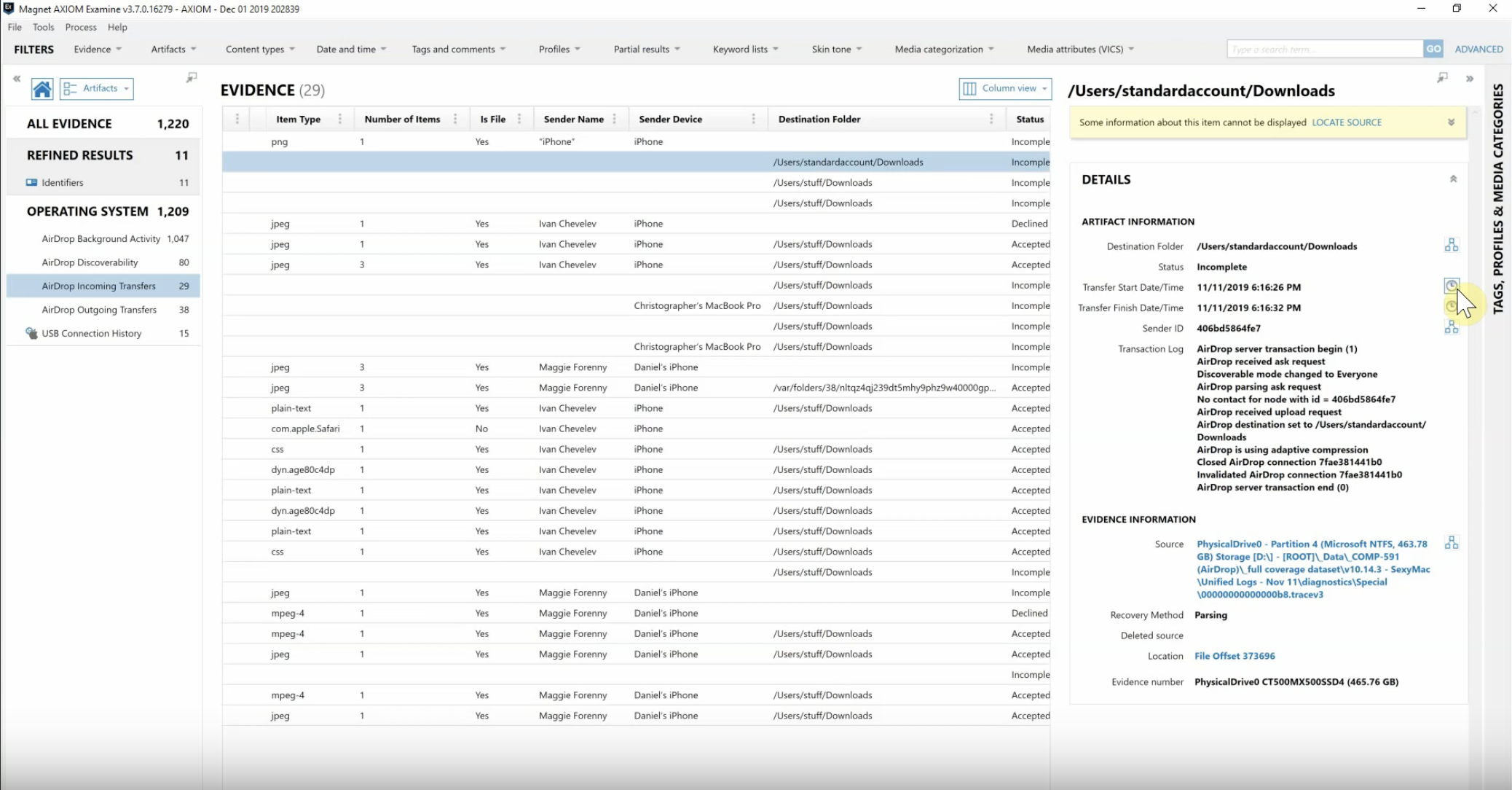Open AirDrop Discoverability artifacts
Viewport: 1512px width, 790px height.
pyautogui.click(x=103, y=262)
